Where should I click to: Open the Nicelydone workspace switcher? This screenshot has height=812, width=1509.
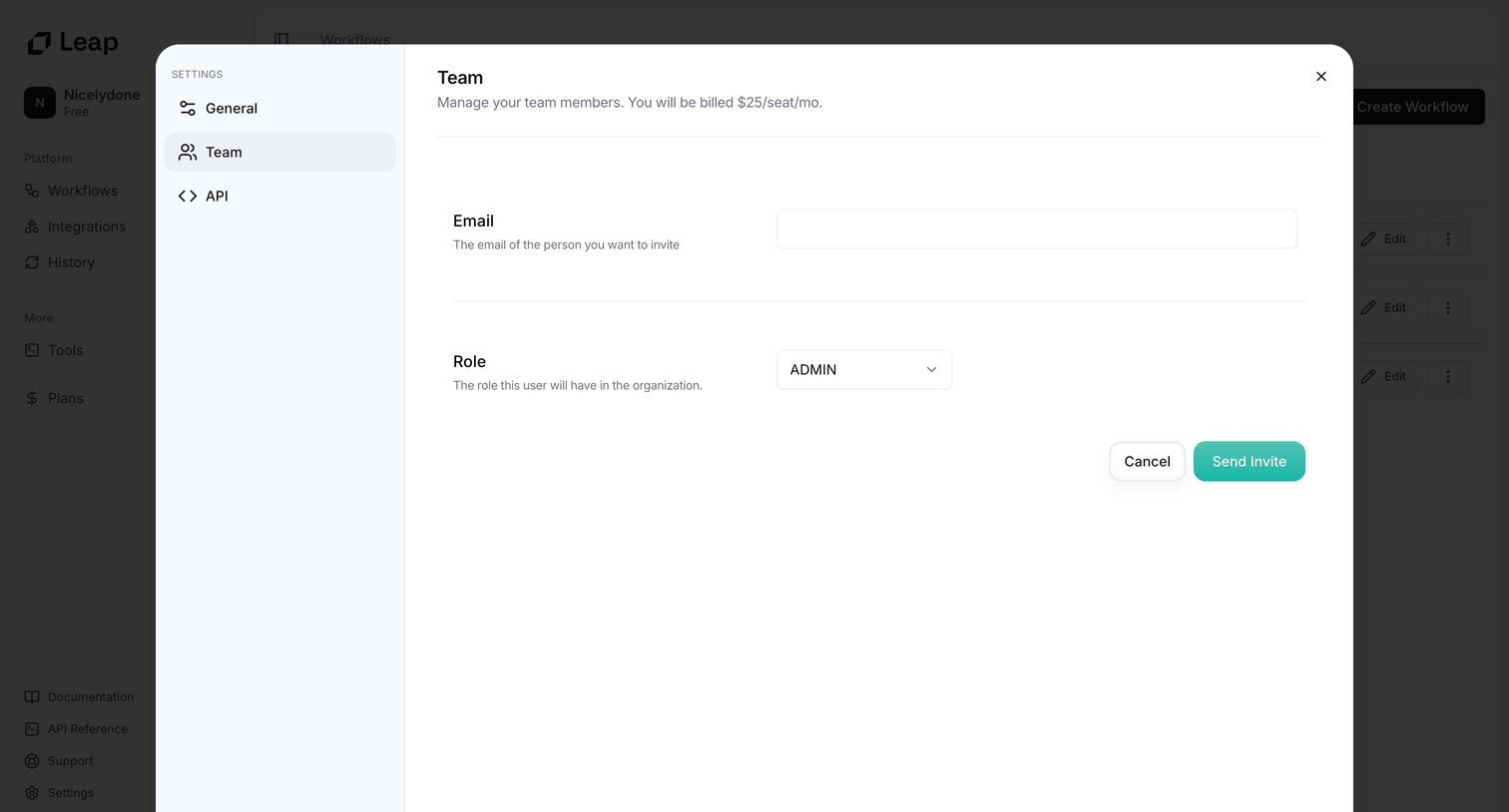[x=84, y=103]
